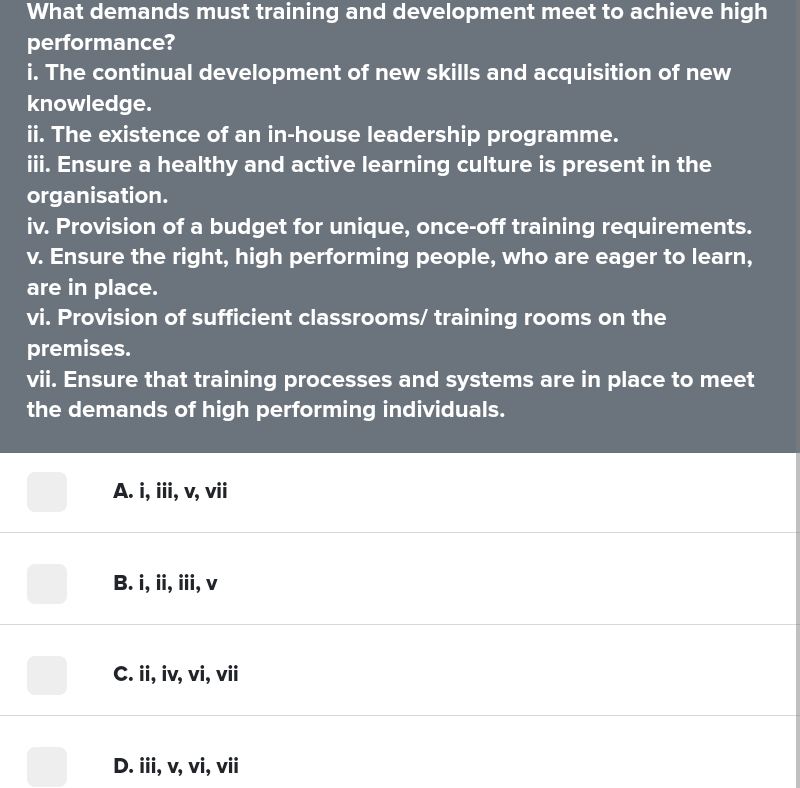Image resolution: width=800 pixels, height=788 pixels.
Task: Click the answer row labeled C
Action: pyautogui.click(x=400, y=674)
